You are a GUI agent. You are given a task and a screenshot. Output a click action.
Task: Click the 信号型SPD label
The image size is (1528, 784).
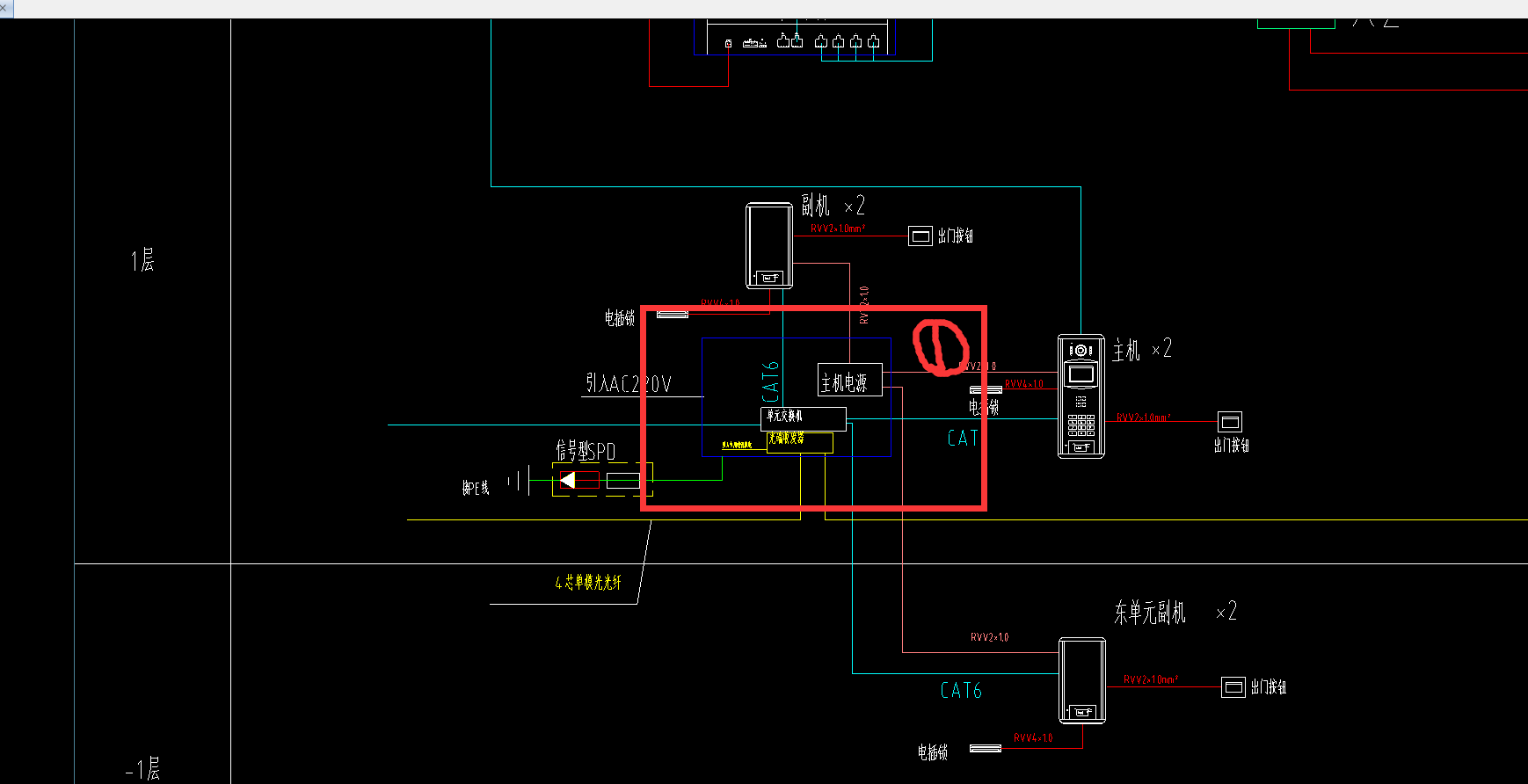586,451
